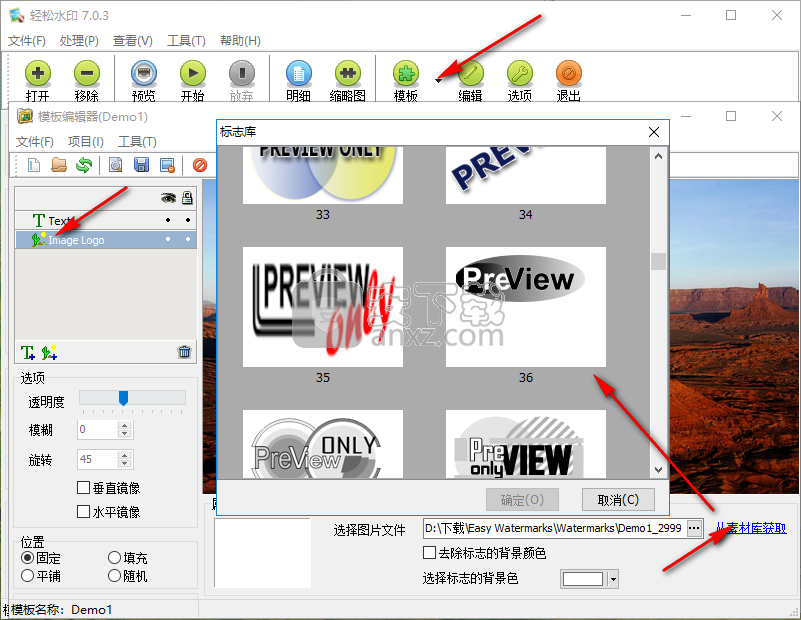This screenshot has height=620, width=801.
Task: Click the green refresh arrows in template editor
Action: coord(84,165)
